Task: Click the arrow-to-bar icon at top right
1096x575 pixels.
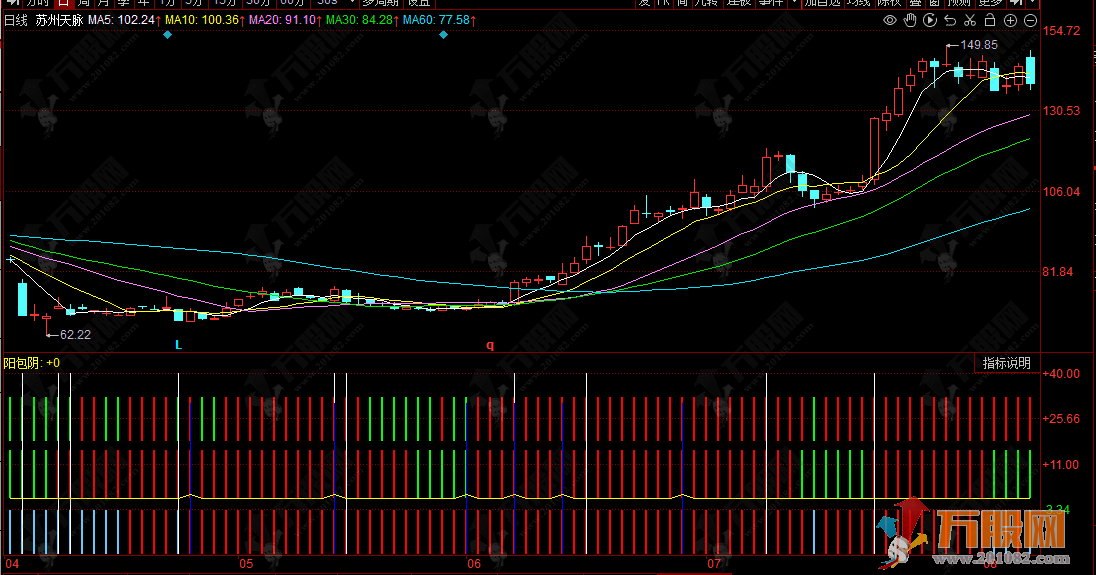Action: (x=1017, y=3)
